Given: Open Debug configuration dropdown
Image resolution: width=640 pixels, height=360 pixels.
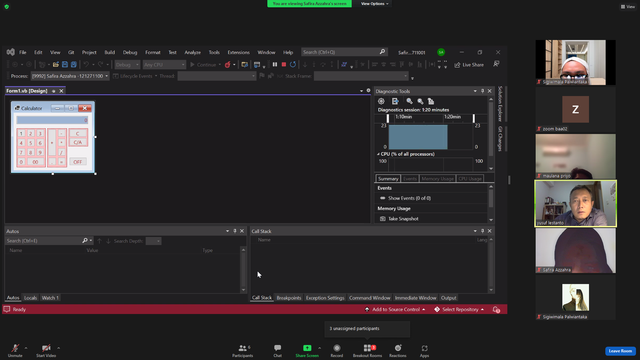Looking at the screenshot, I should click(127, 64).
